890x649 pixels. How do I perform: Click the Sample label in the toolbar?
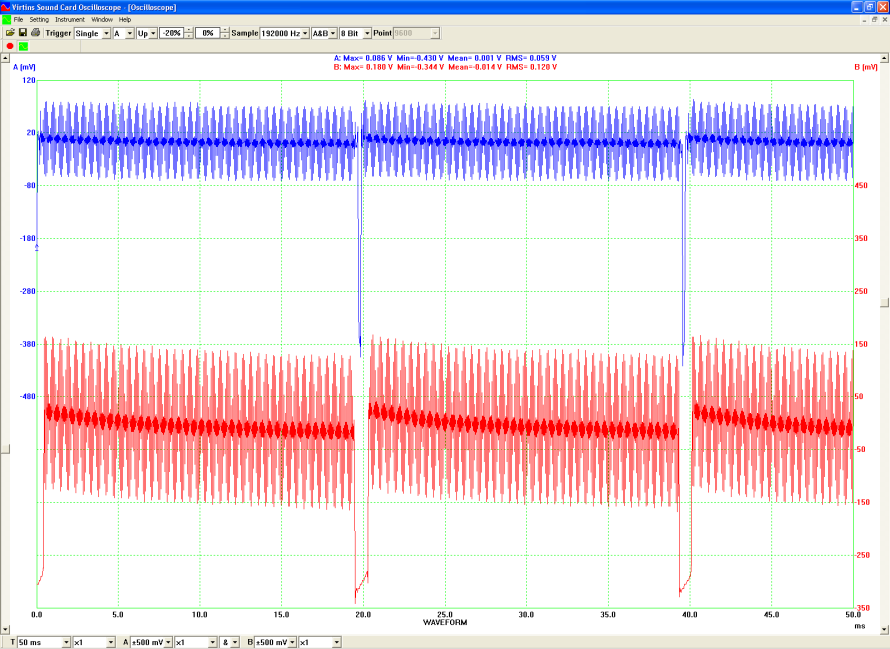point(245,33)
